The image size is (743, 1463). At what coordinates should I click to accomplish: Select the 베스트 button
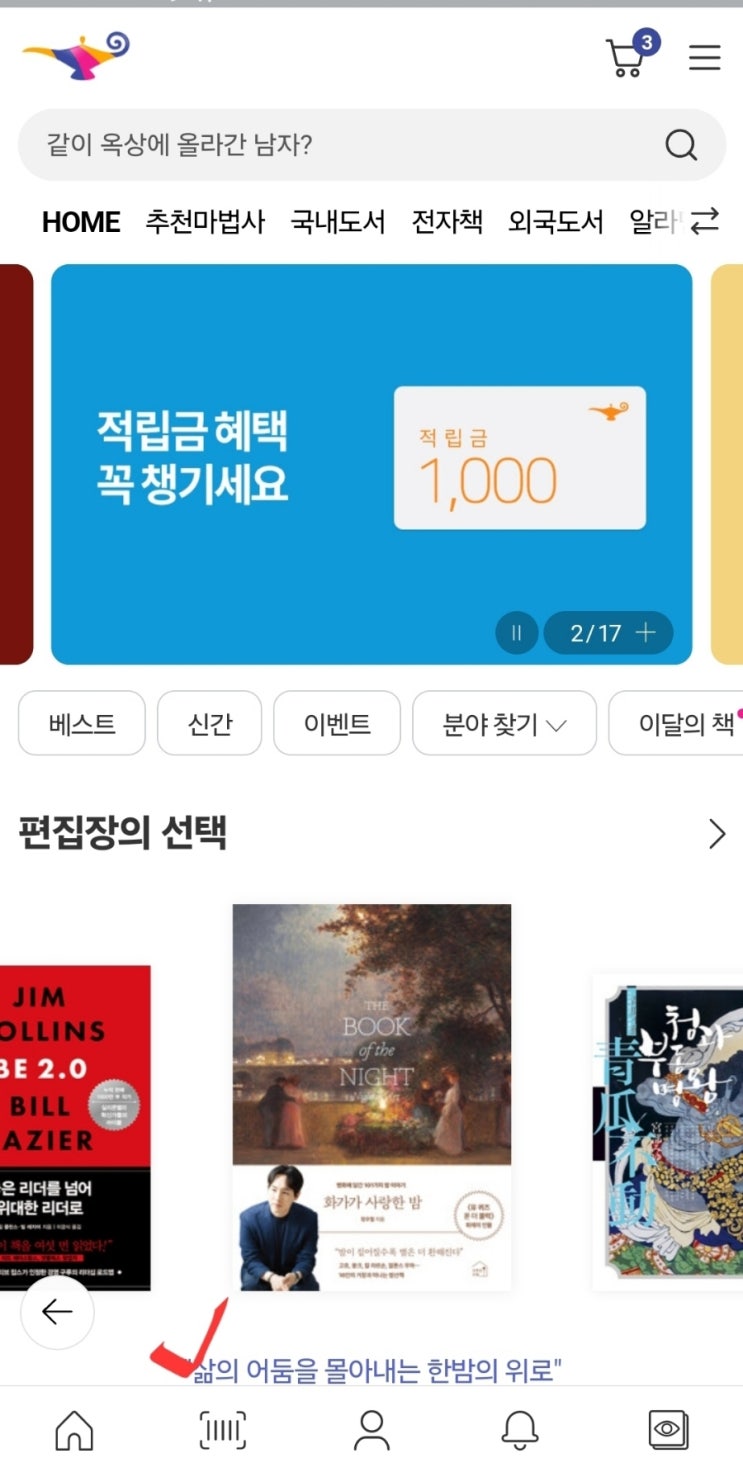pyautogui.click(x=82, y=723)
